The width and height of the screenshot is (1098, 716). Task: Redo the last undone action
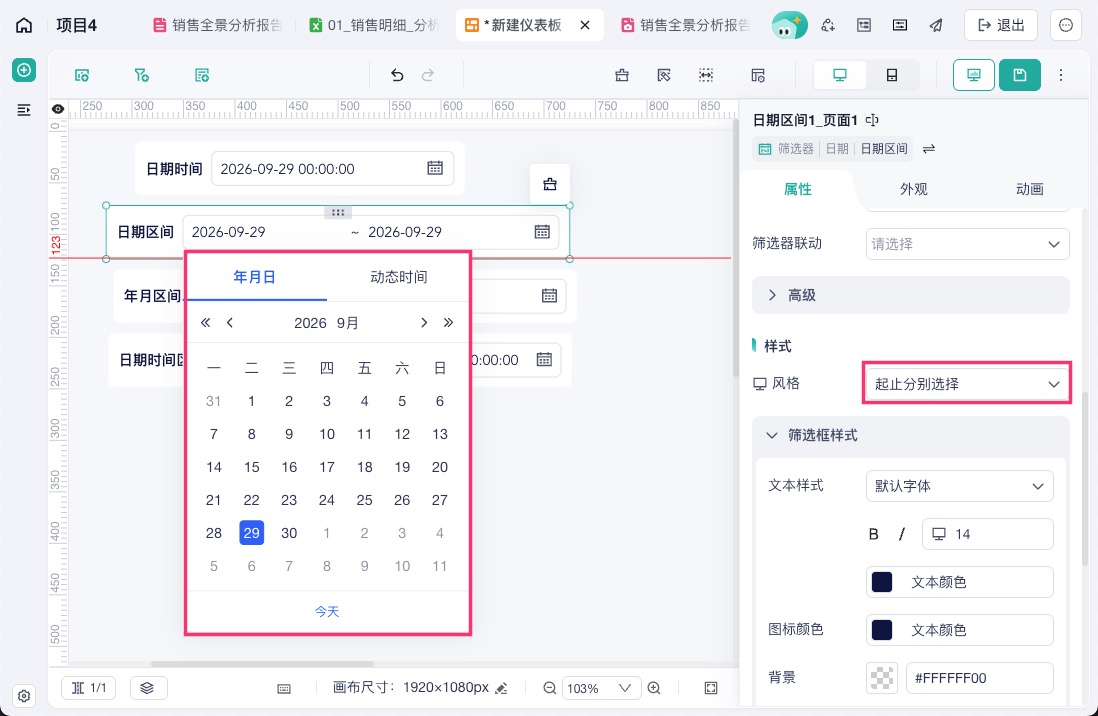[428, 75]
